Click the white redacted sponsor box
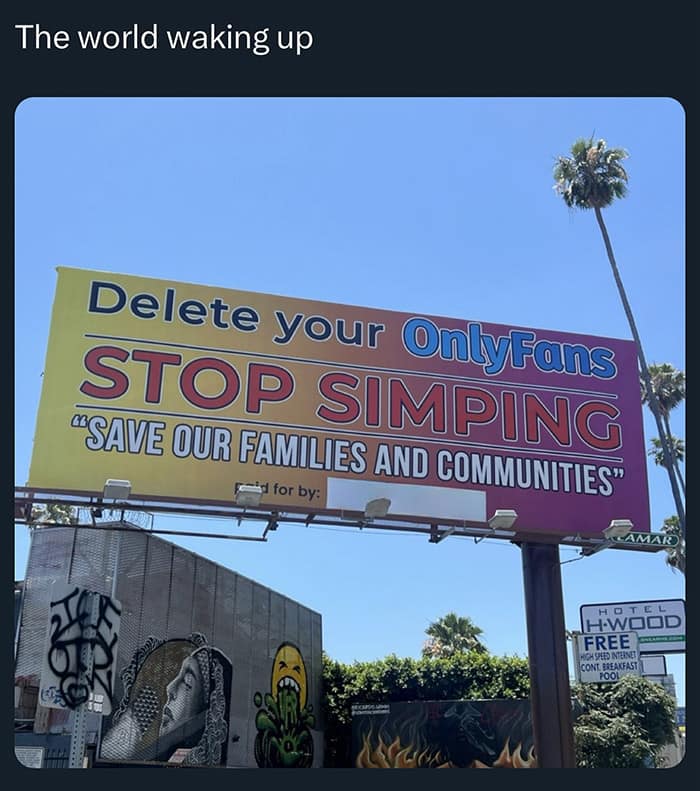700x791 pixels. (405, 498)
